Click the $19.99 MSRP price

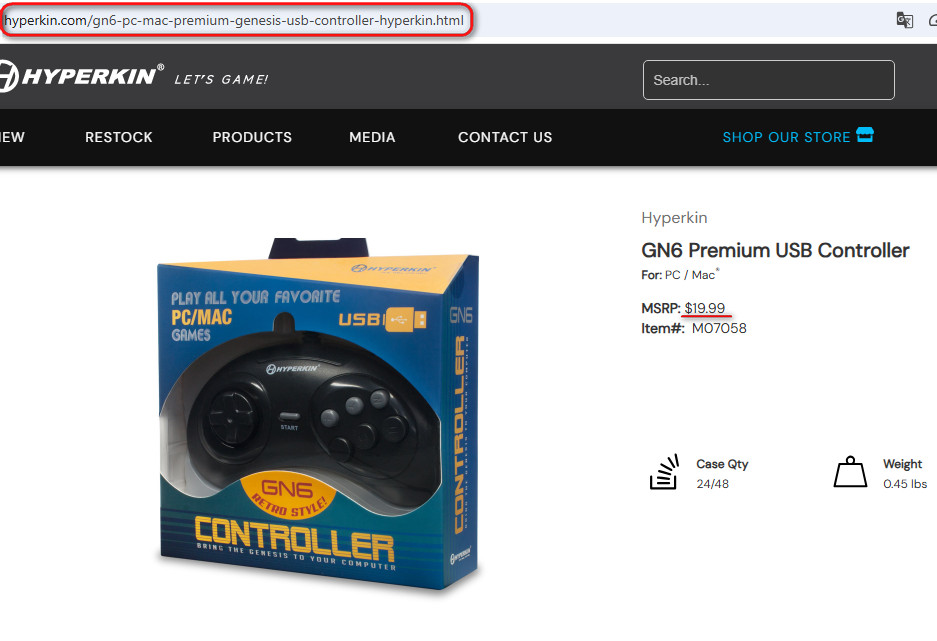[x=705, y=308]
